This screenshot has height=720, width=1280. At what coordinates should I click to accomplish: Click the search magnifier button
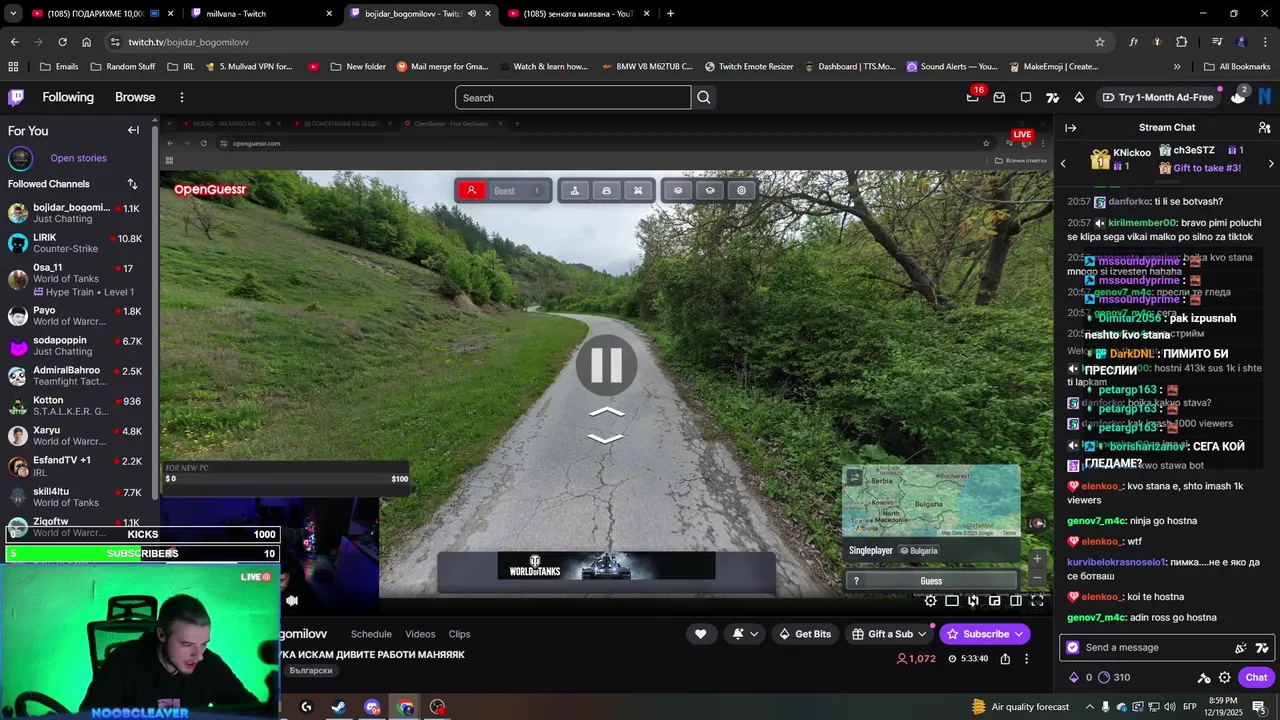704,97
